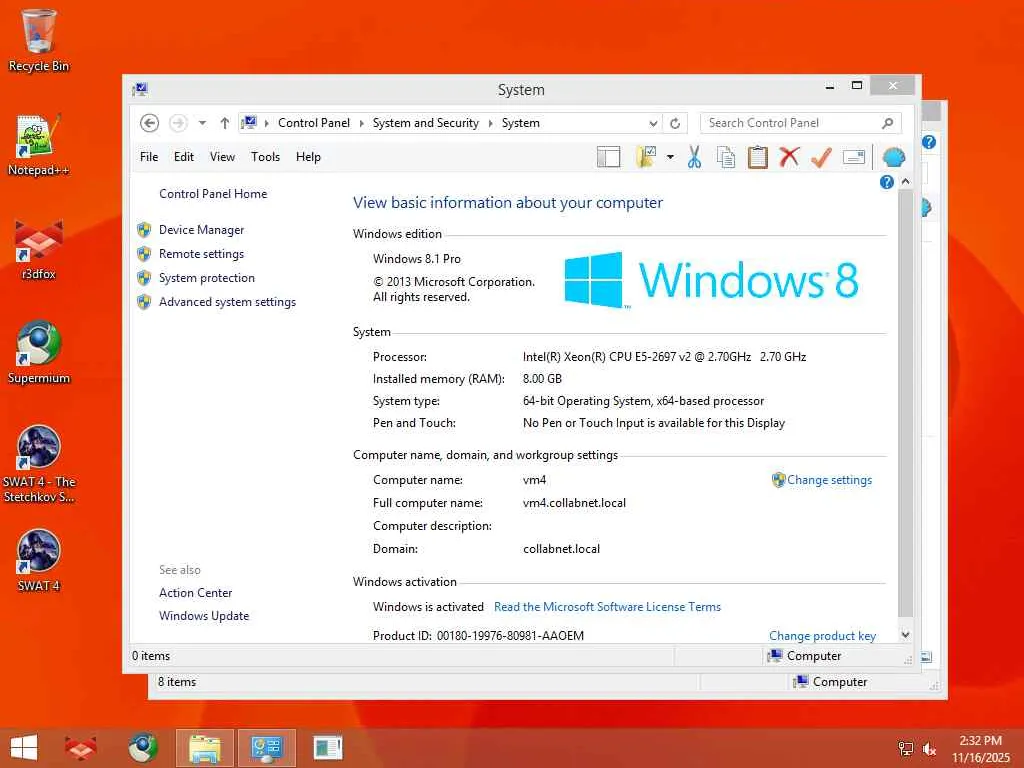The height and width of the screenshot is (768, 1024).
Task: Click the Cut scissors icon
Action: coord(694,157)
